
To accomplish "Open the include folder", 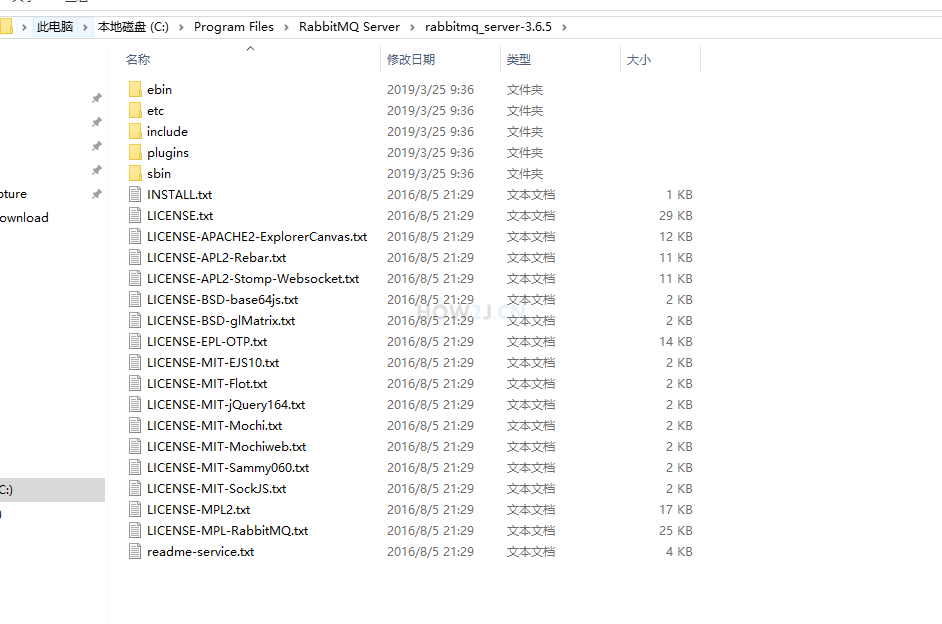I will pos(167,131).
